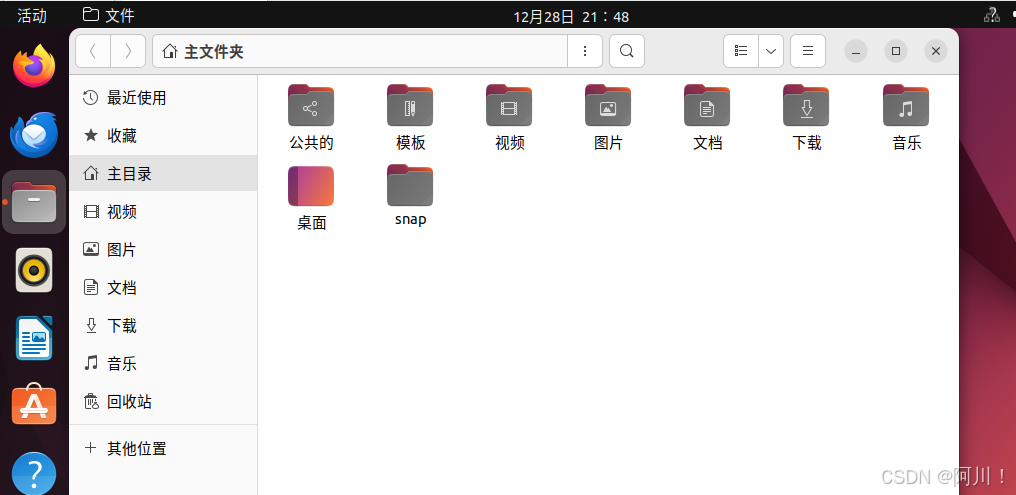Viewport: 1016px width, 495px height.
Task: Open 图片 in the sidebar
Action: pyautogui.click(x=163, y=249)
